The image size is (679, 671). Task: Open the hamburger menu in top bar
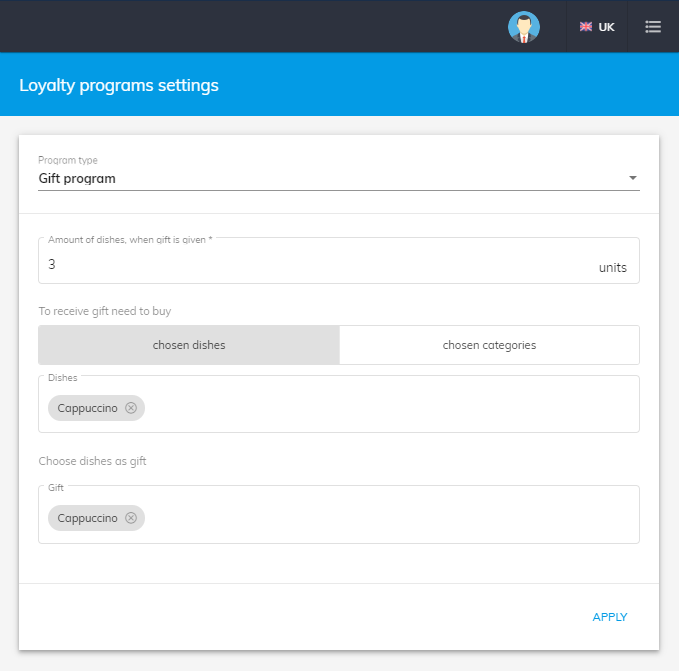point(653,27)
